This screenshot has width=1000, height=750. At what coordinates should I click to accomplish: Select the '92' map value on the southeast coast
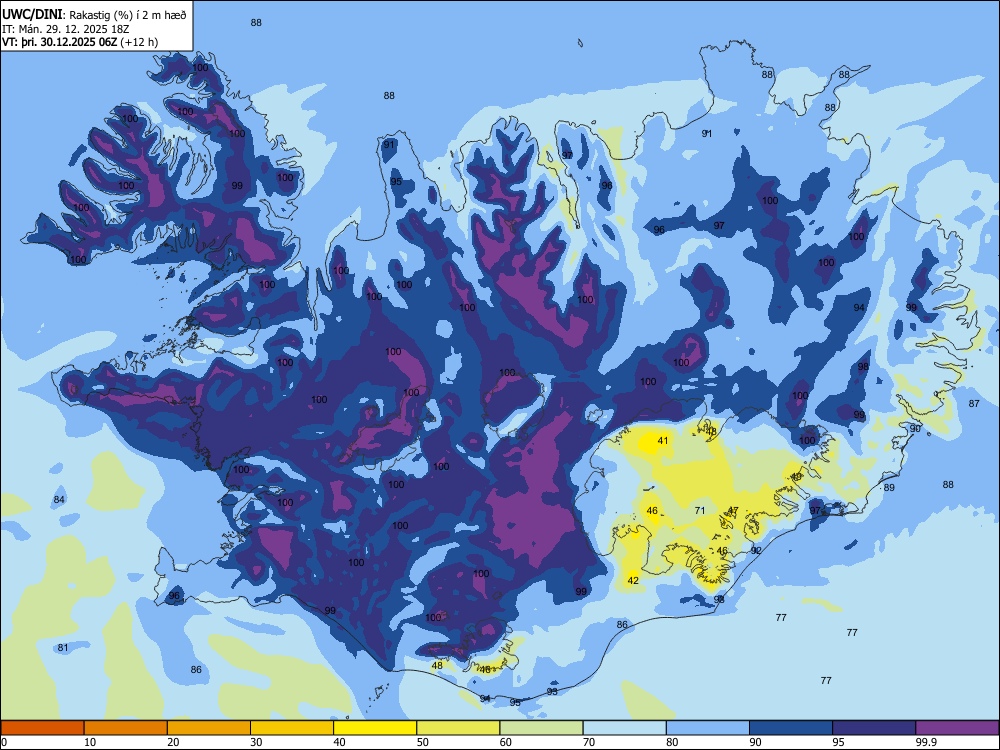click(756, 550)
